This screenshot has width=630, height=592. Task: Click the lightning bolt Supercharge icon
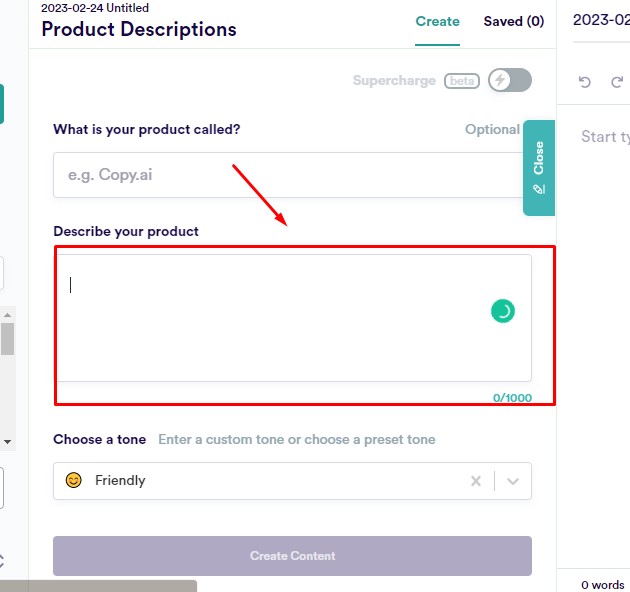(x=500, y=80)
